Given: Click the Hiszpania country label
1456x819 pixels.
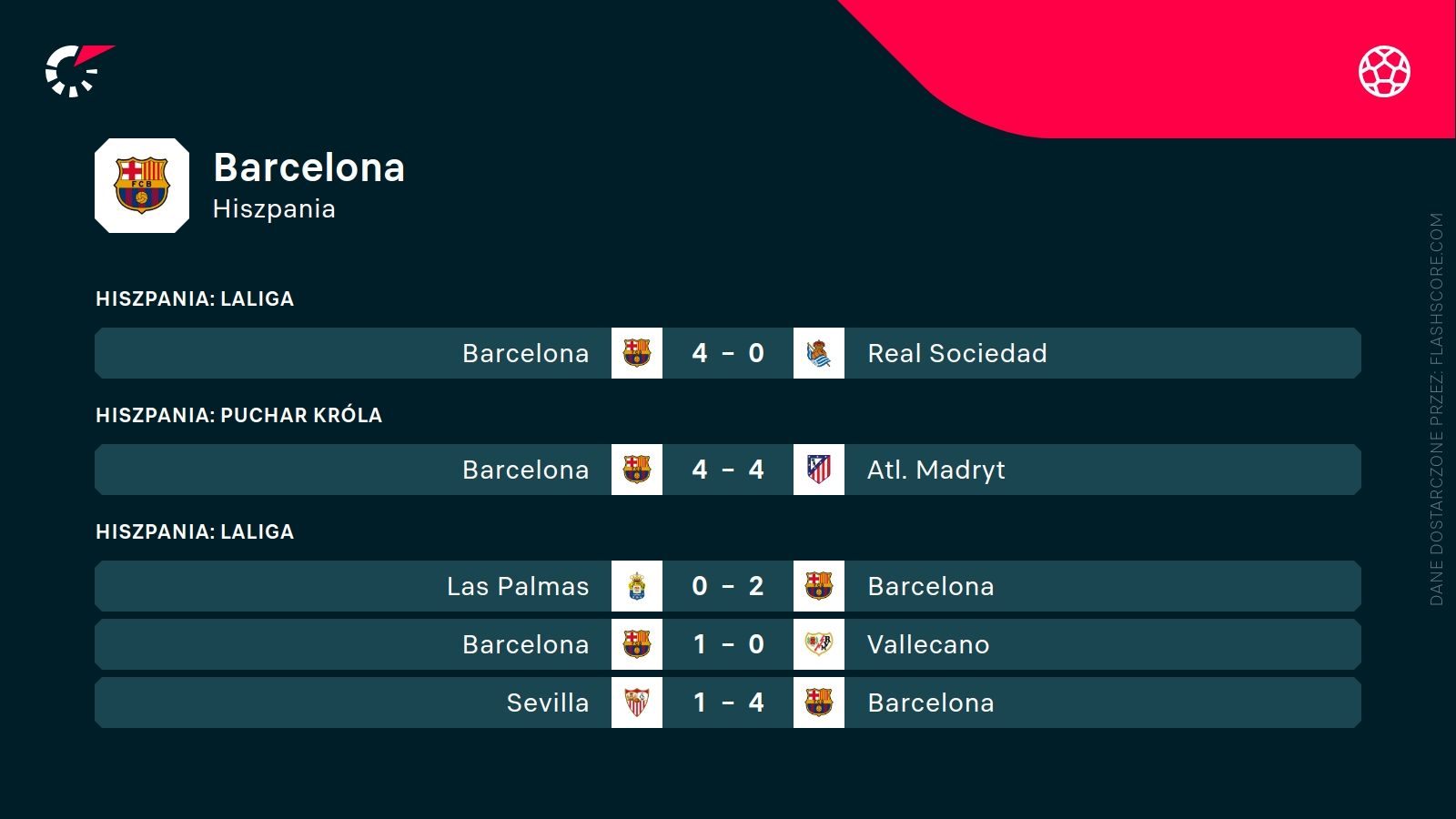Looking at the screenshot, I should click(274, 209).
